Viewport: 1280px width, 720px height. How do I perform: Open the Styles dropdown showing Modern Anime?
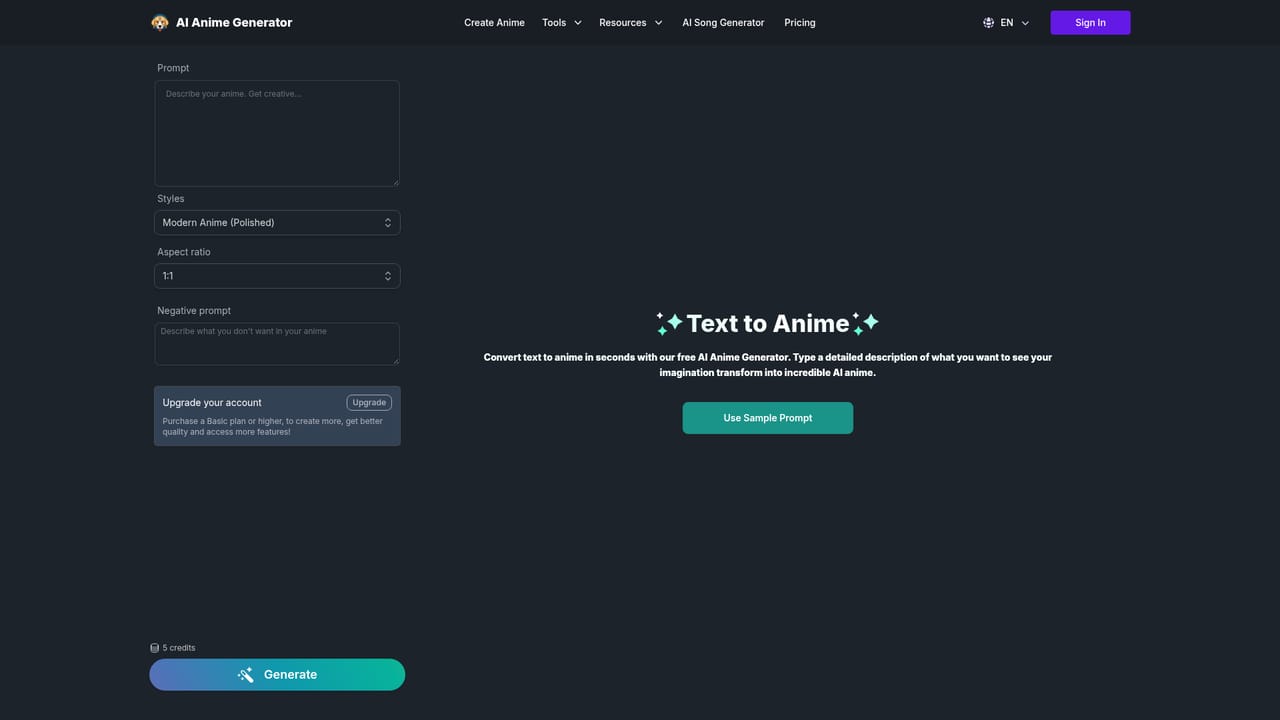click(277, 222)
